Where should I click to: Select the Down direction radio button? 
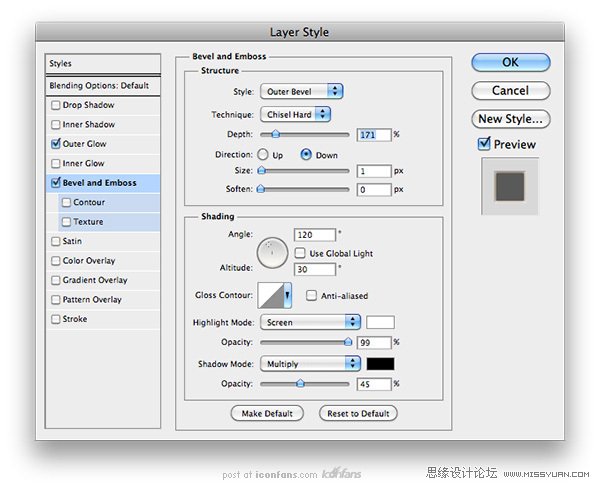point(306,155)
